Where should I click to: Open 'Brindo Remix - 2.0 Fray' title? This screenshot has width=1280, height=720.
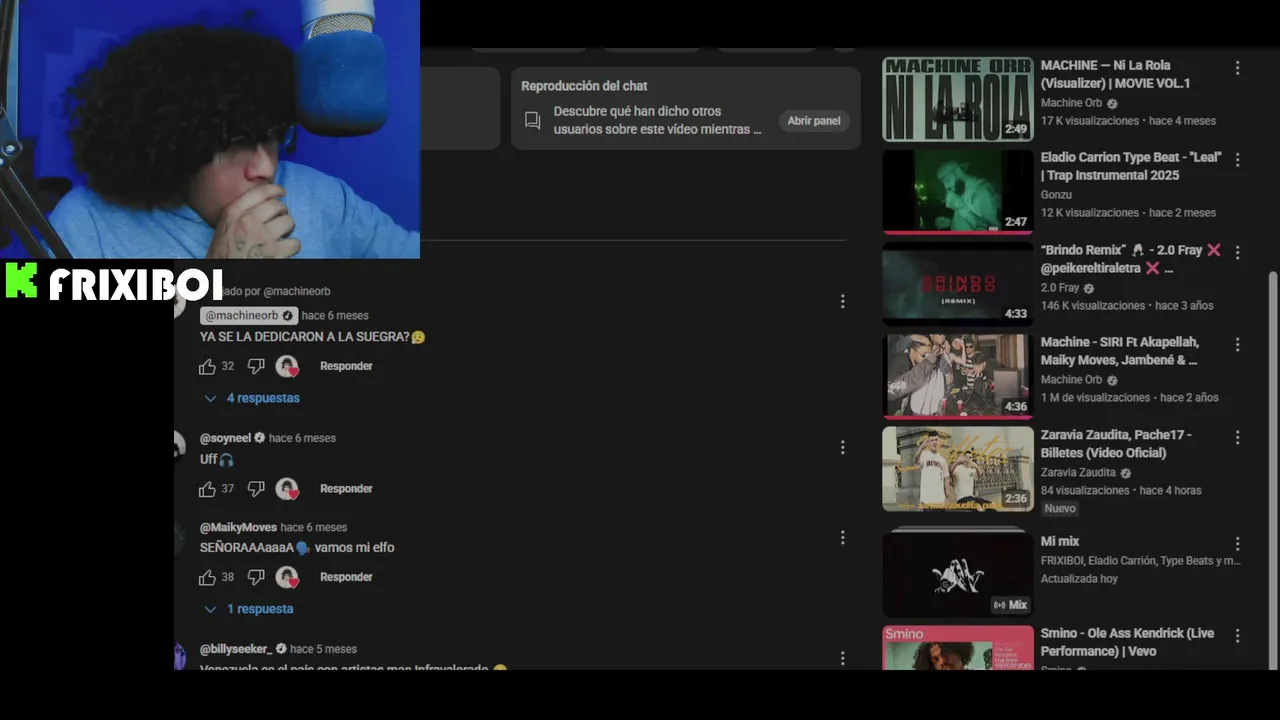(x=1131, y=259)
